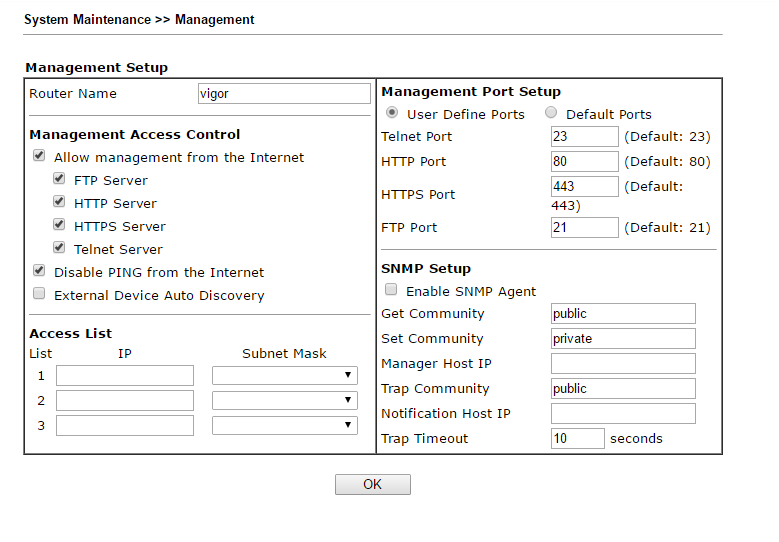Select the Get Community field
The width and height of the screenshot is (779, 542).
coord(622,313)
